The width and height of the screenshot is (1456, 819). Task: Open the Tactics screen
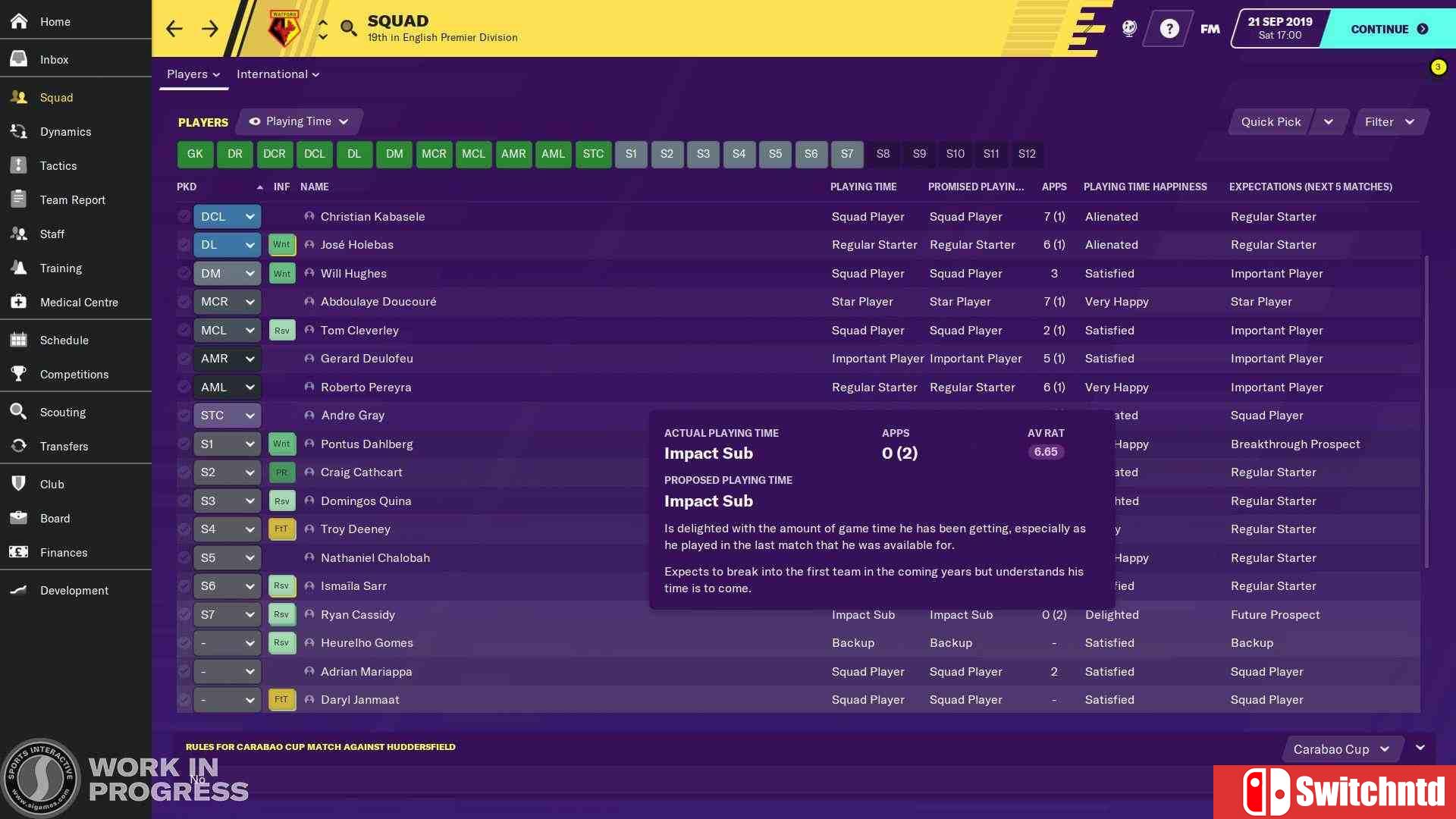(58, 165)
